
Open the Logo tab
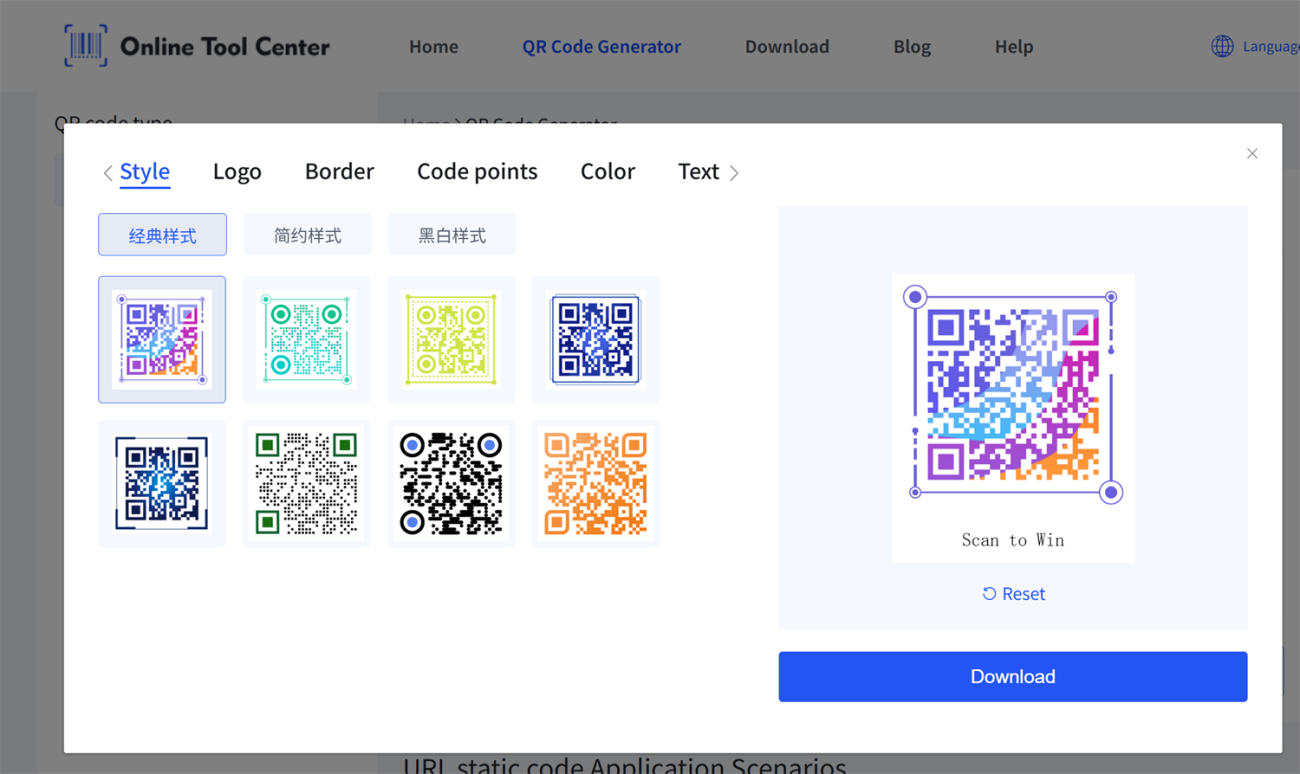237,172
